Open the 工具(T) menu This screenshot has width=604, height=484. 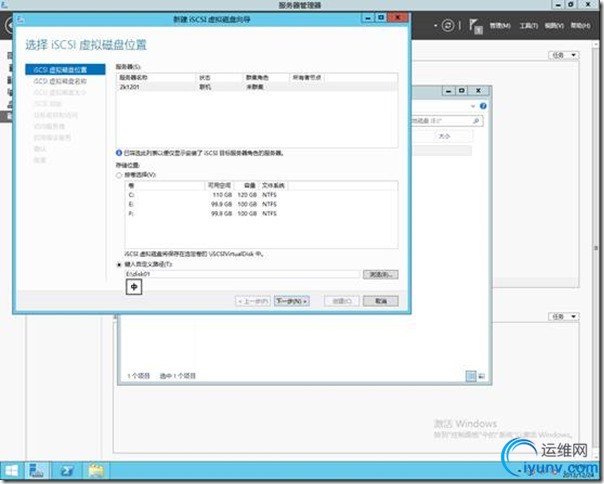[528, 25]
